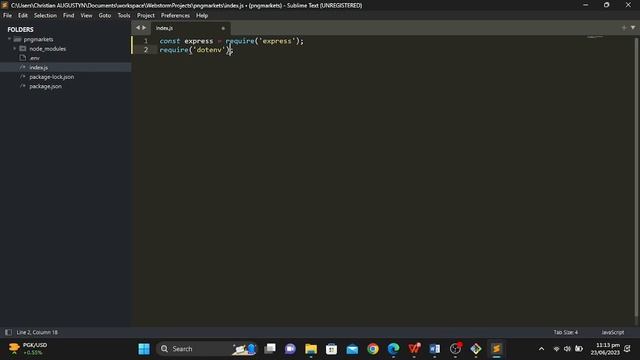The height and width of the screenshot is (360, 640).
Task: Change JavaScript syntax in status bar
Action: (x=612, y=332)
